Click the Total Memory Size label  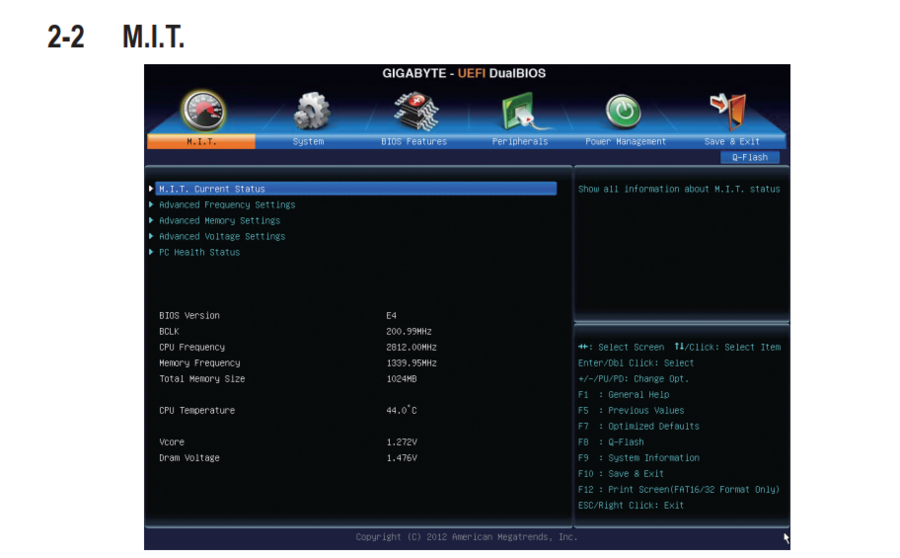[202, 379]
